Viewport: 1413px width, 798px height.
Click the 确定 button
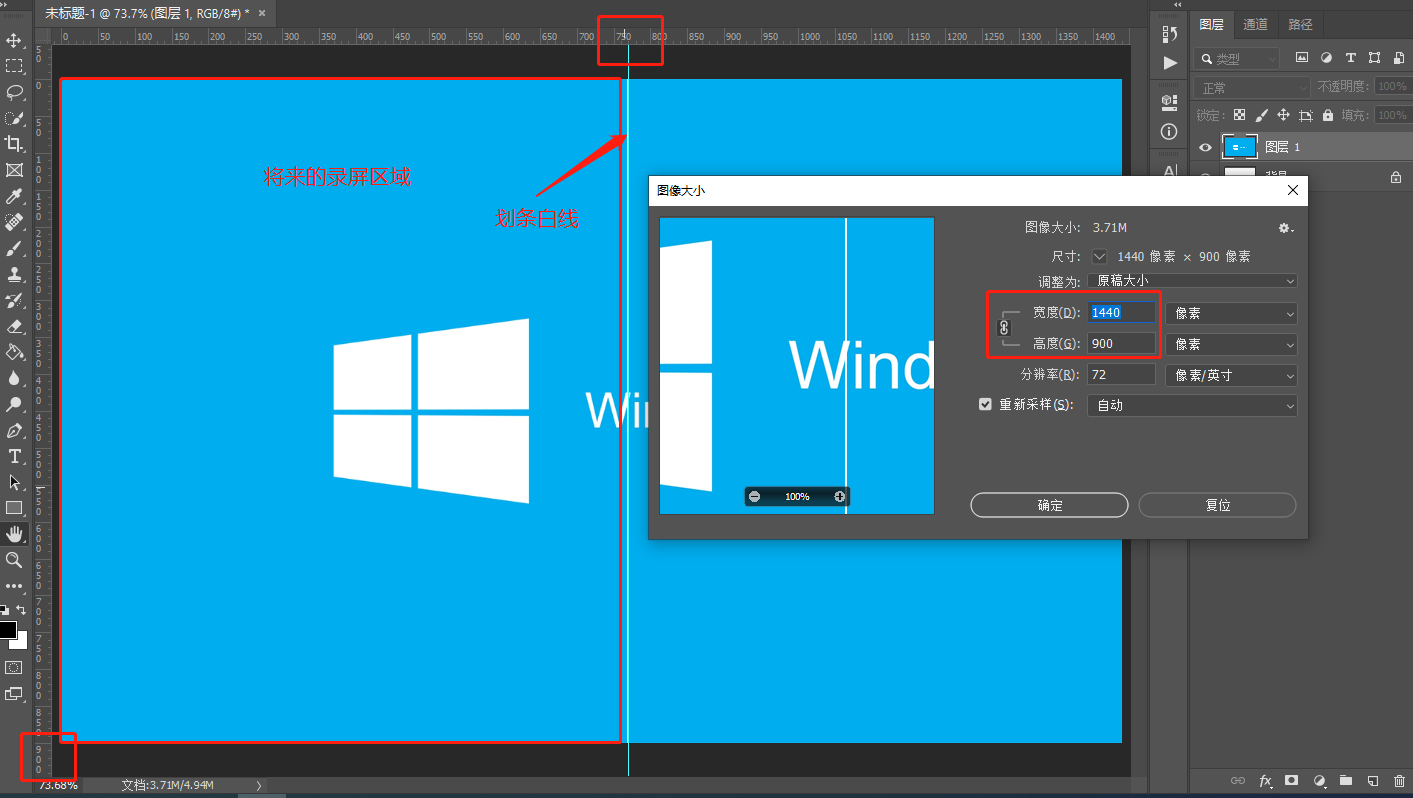1050,505
